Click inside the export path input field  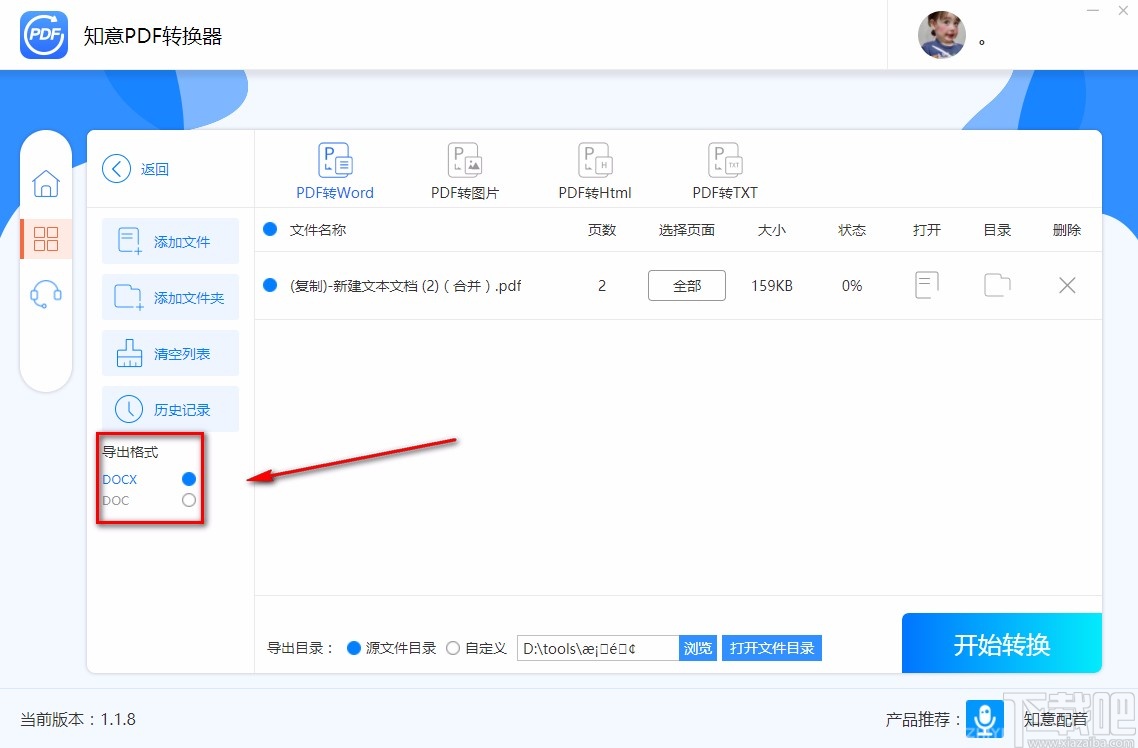595,647
